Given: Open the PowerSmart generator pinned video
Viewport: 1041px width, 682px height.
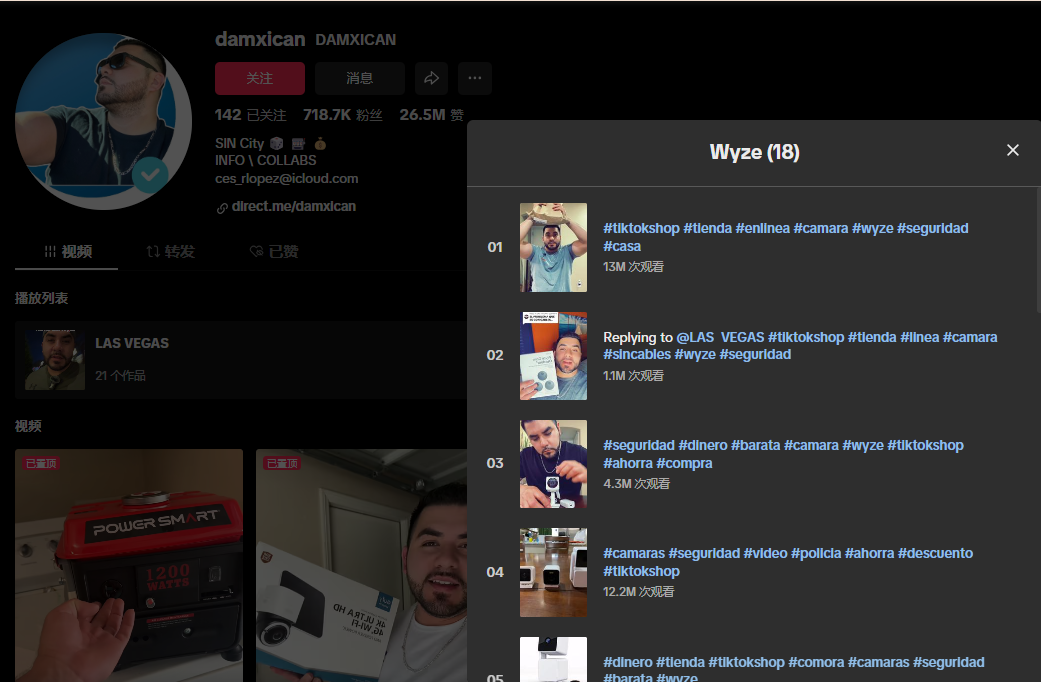Looking at the screenshot, I should pos(129,566).
